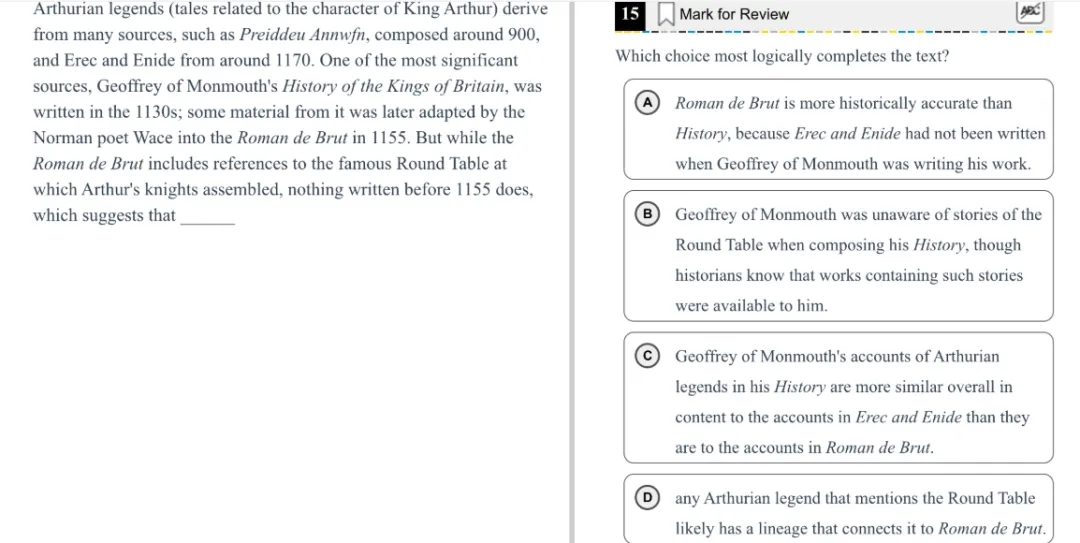
Task: Click the passage line starting 'Arthurian legends (tales'
Action: [291, 9]
